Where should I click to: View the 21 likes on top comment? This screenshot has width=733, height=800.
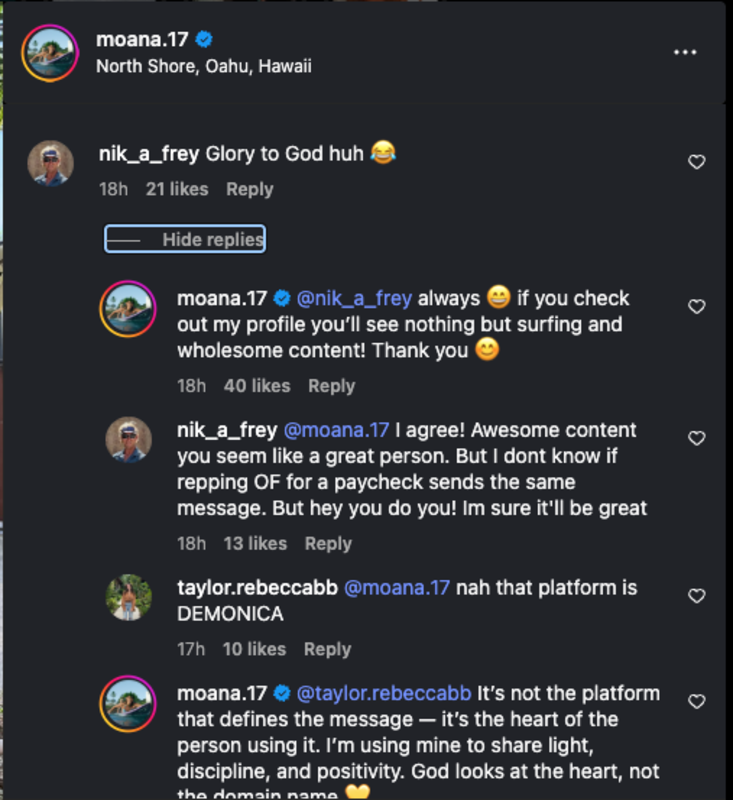177,189
